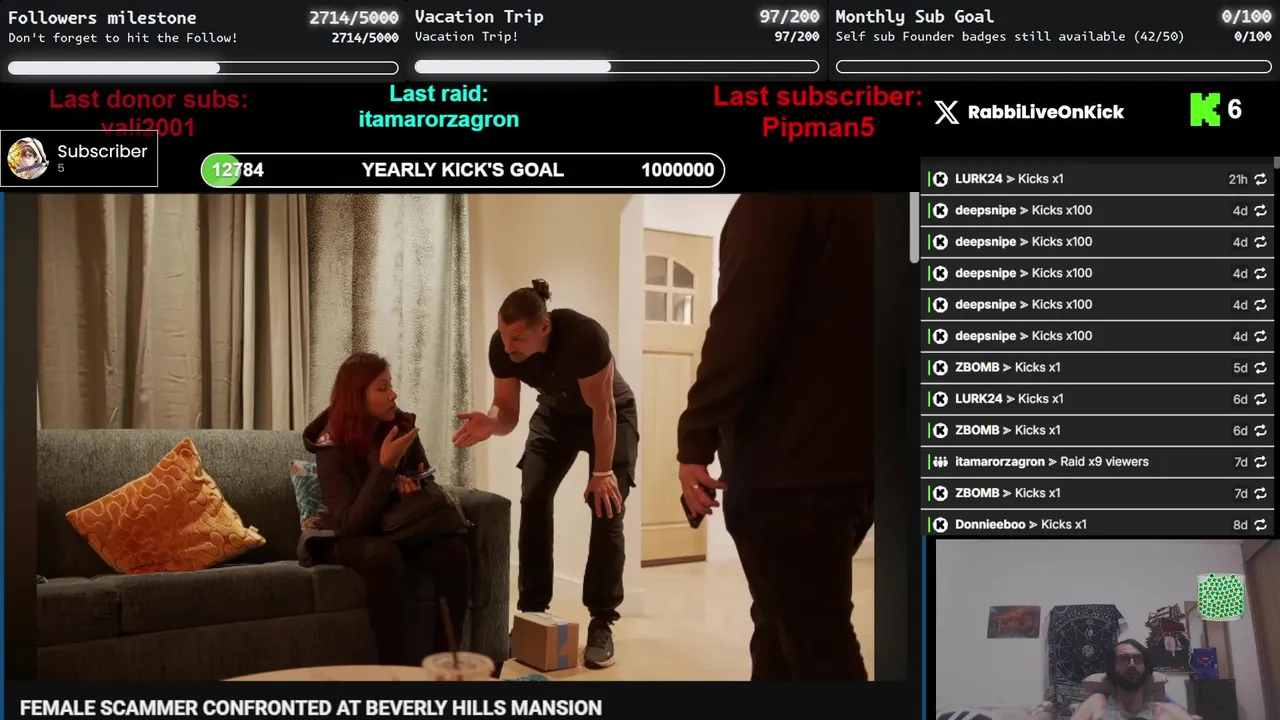Click the 'Monthly Sub Goal' heading

click(914, 16)
